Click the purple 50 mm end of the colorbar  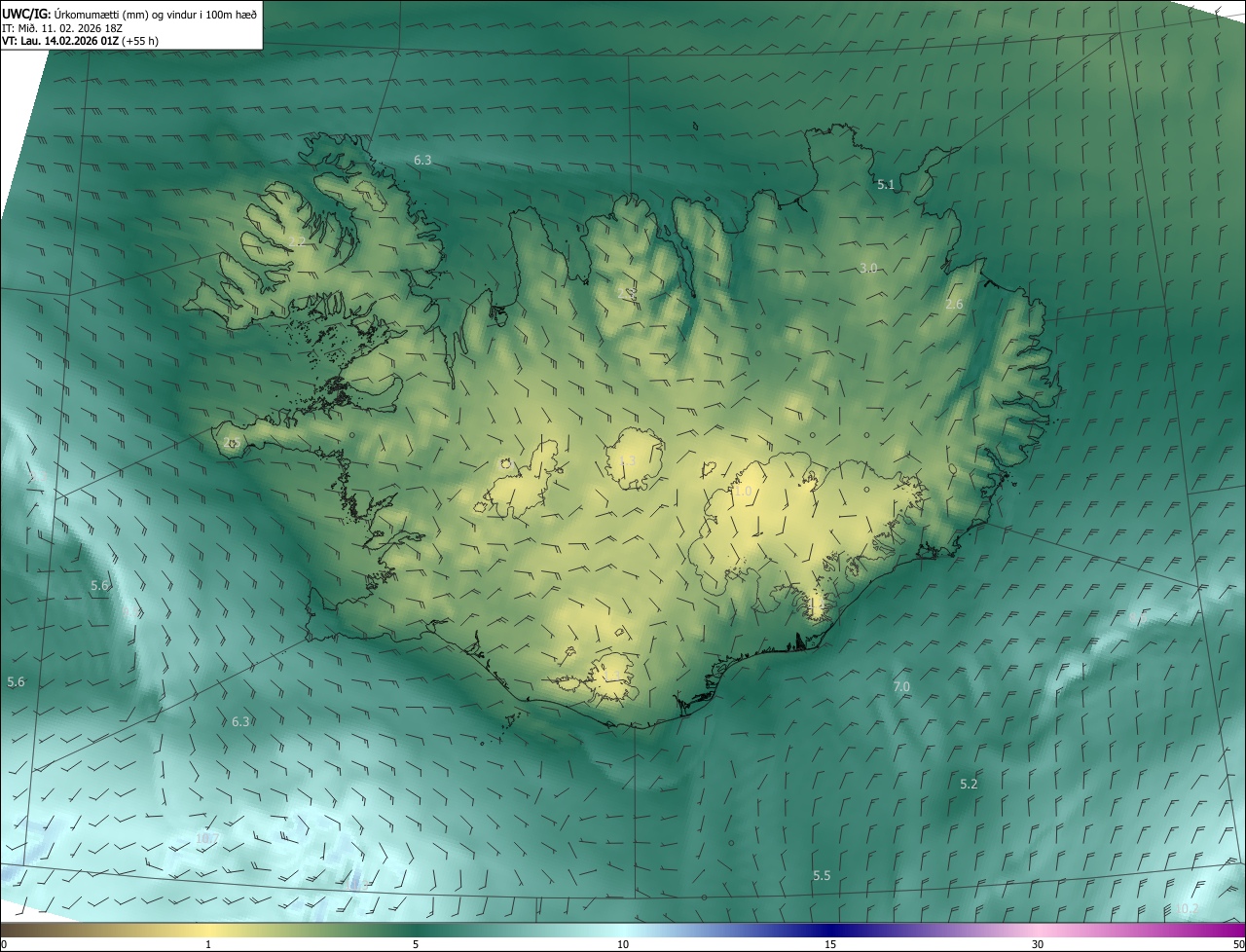tap(1240, 931)
